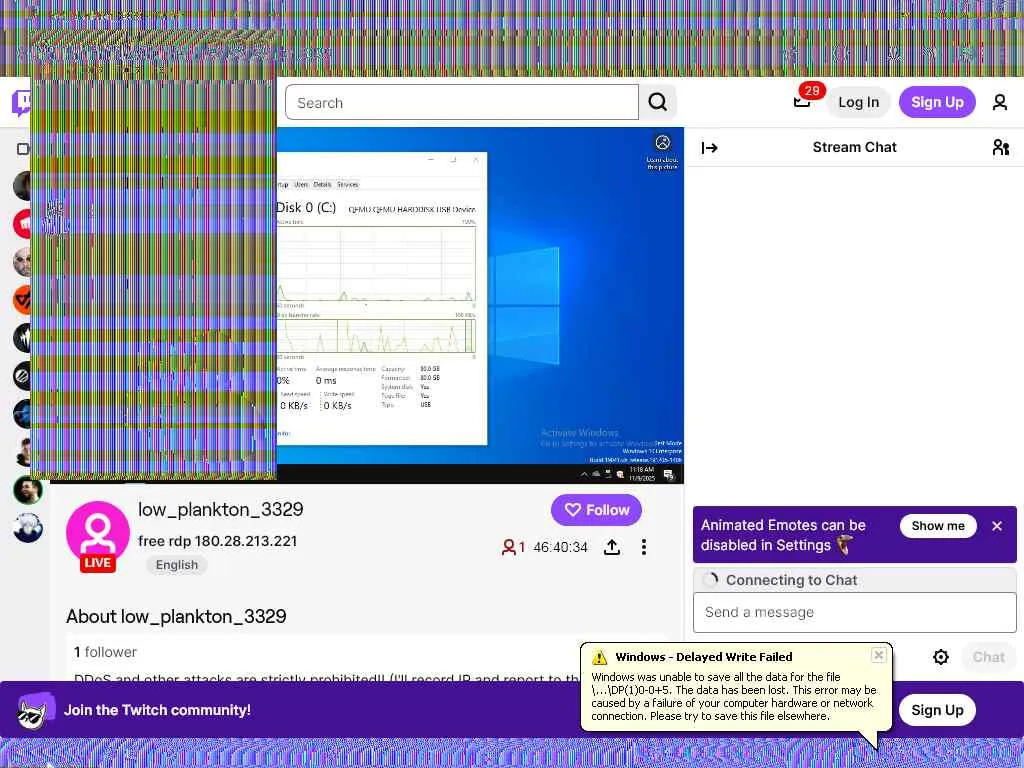Screen dimensions: 1024x768
Task: Click the Twitch logo in the header
Action: 21,103
